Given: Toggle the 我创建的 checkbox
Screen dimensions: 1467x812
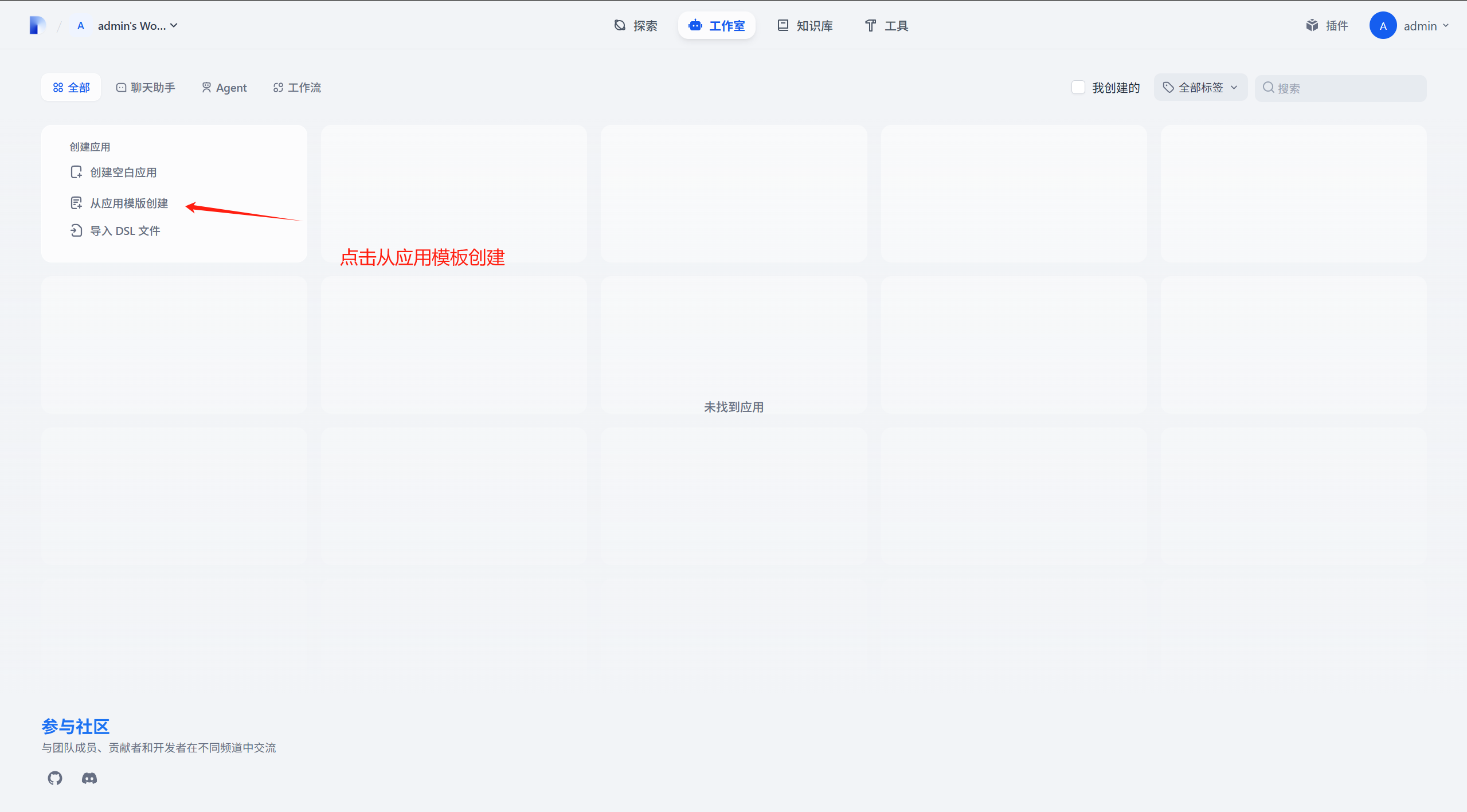Looking at the screenshot, I should click(x=1078, y=87).
